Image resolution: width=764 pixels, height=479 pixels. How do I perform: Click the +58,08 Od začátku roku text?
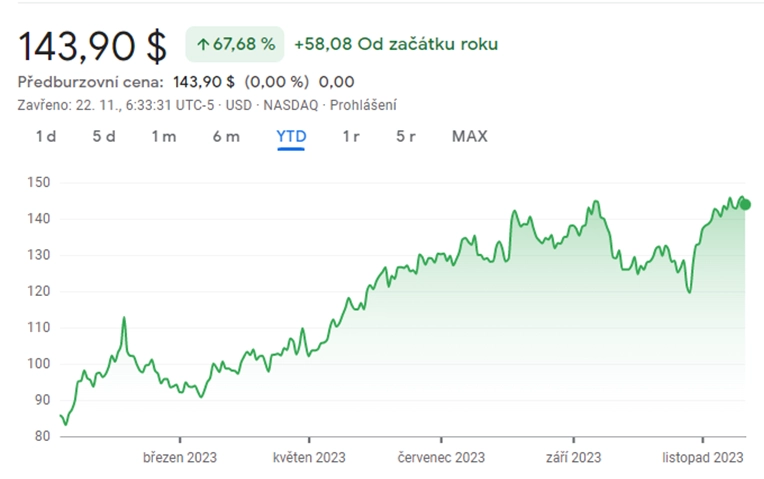click(396, 44)
